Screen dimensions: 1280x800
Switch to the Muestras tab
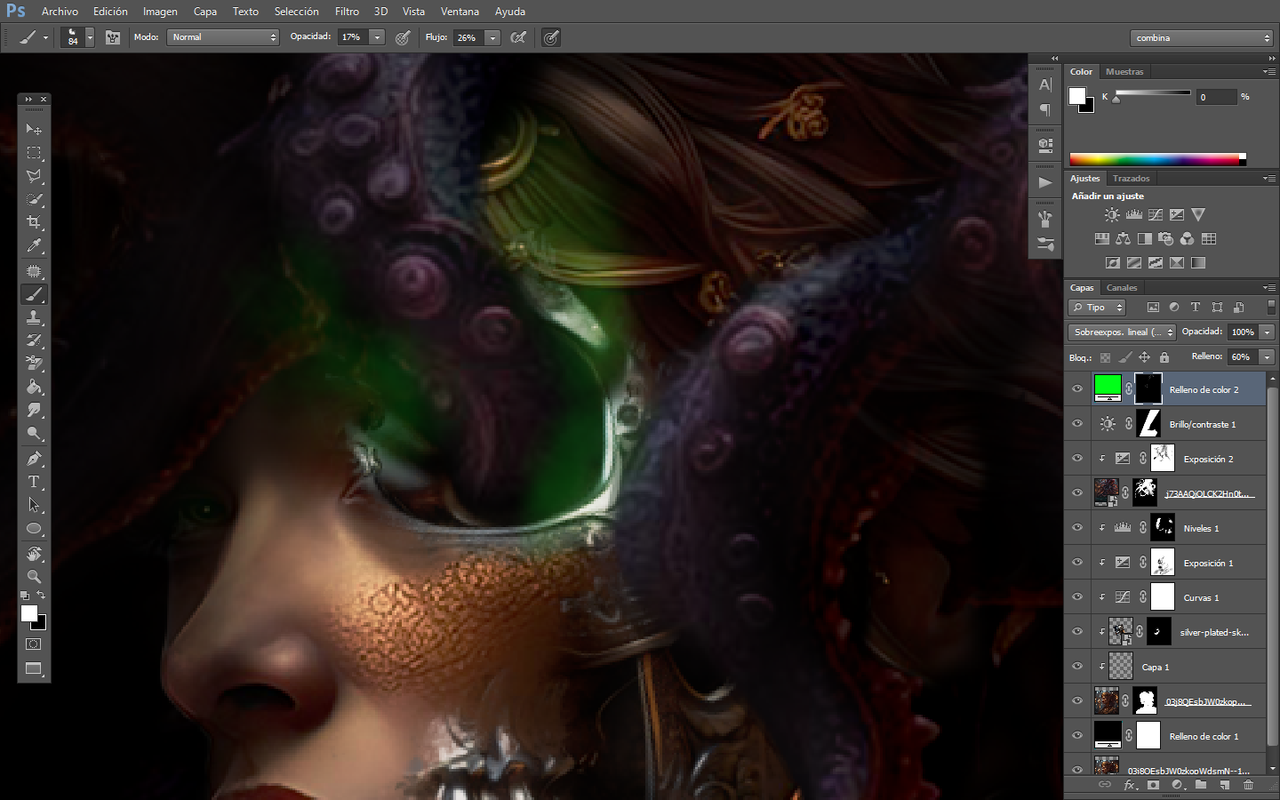pos(1124,72)
